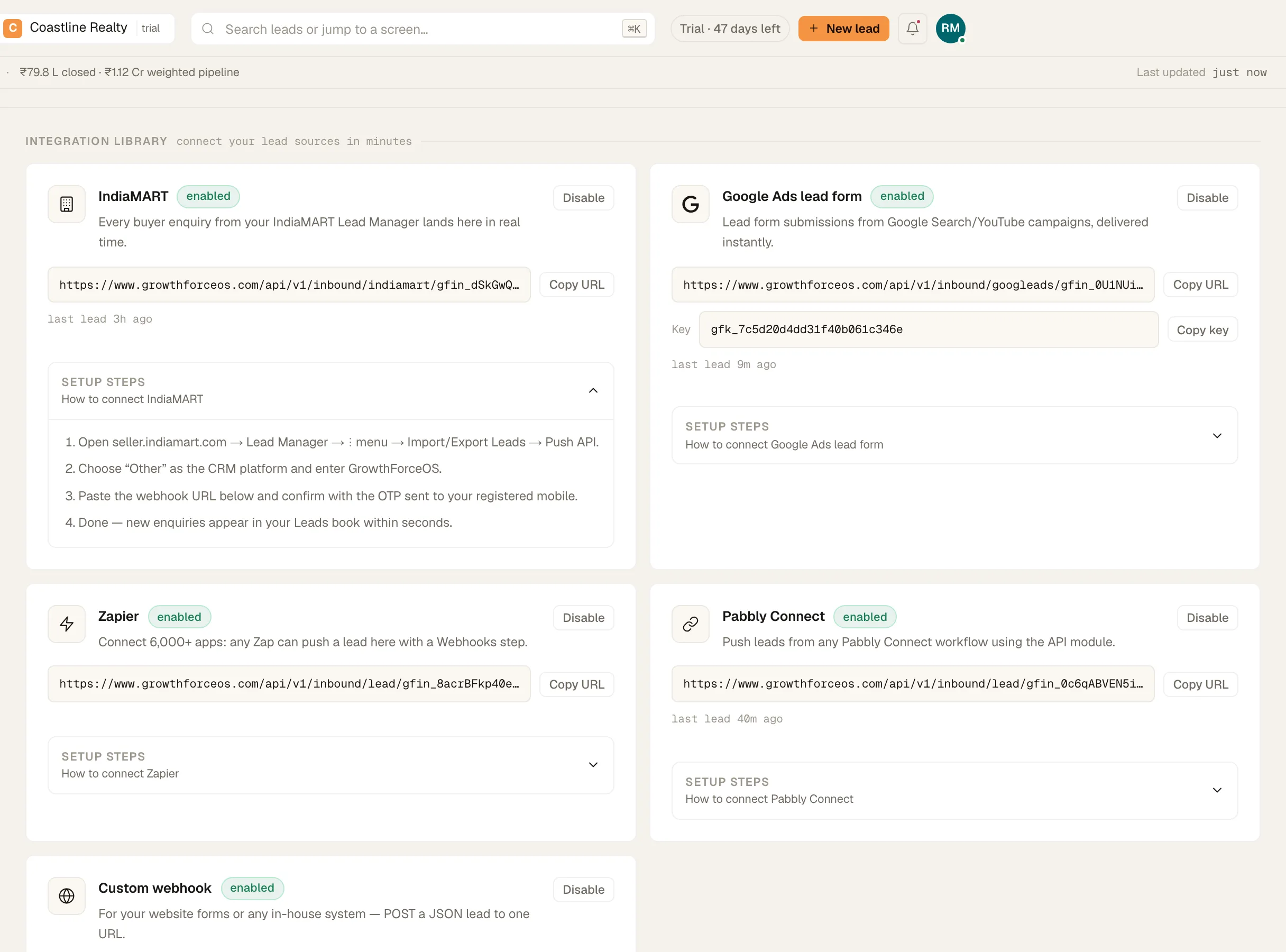1286x952 pixels.
Task: Copy the IndiaMART webhook URL
Action: [x=577, y=285]
